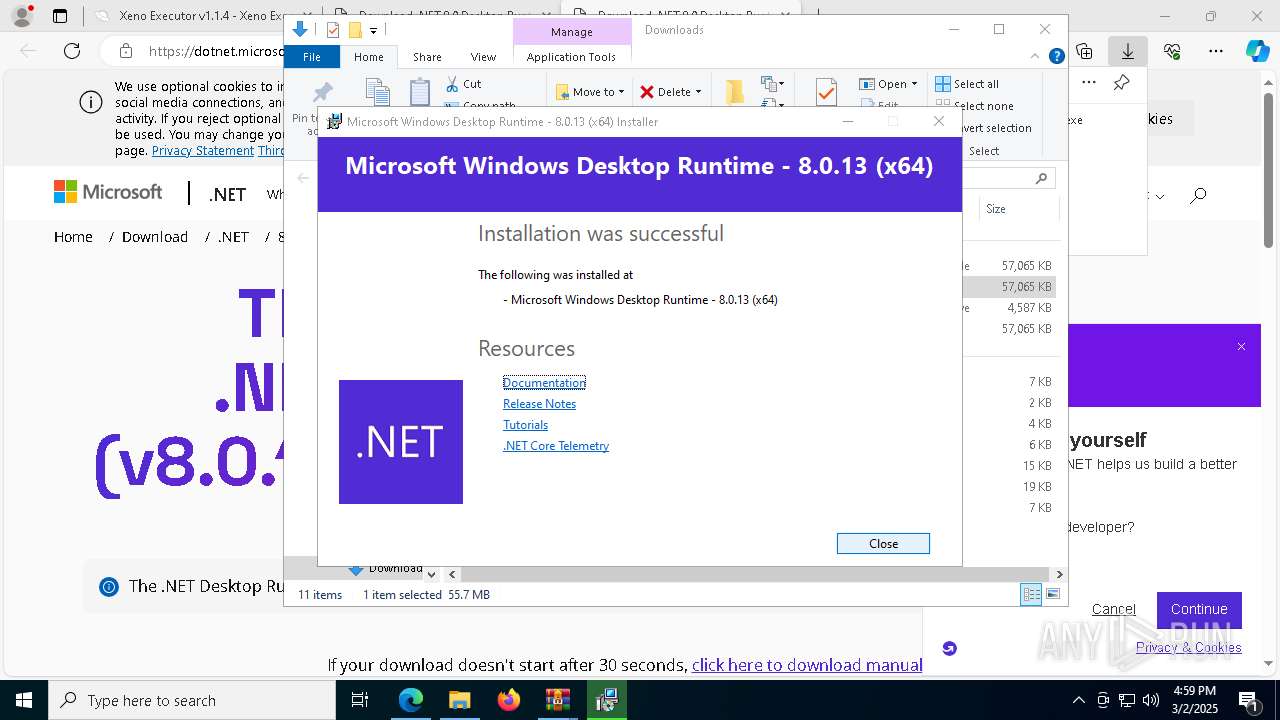Close the .NET Desktop Runtime installer
The height and width of the screenshot is (720, 1280).
point(883,543)
